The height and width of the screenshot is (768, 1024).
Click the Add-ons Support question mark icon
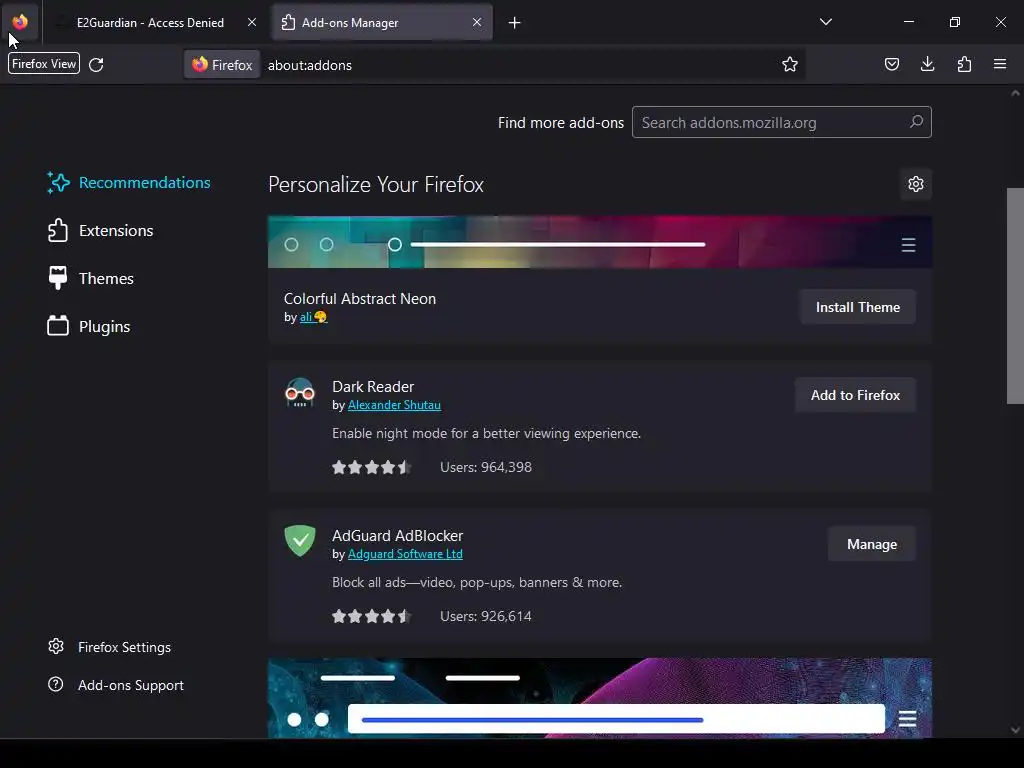point(56,684)
